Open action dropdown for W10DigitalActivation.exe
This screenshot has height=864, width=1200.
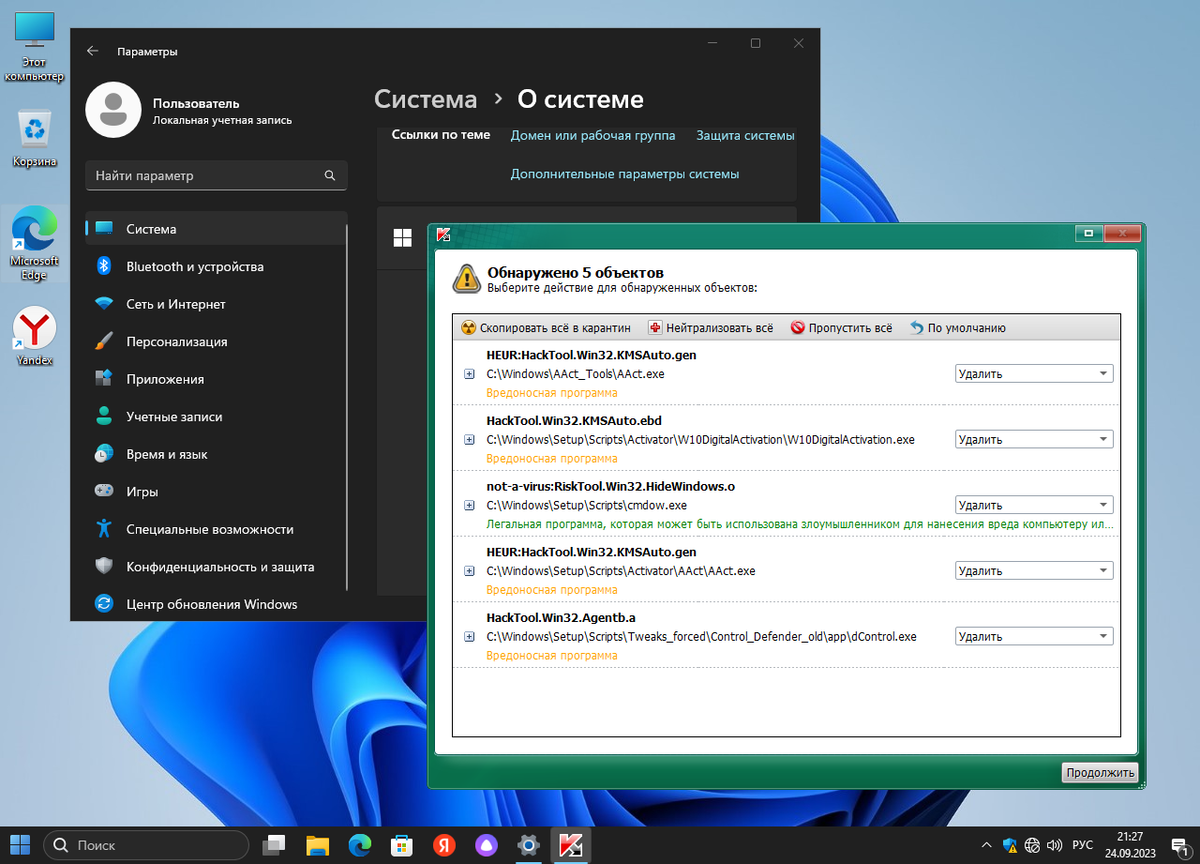click(x=1033, y=439)
